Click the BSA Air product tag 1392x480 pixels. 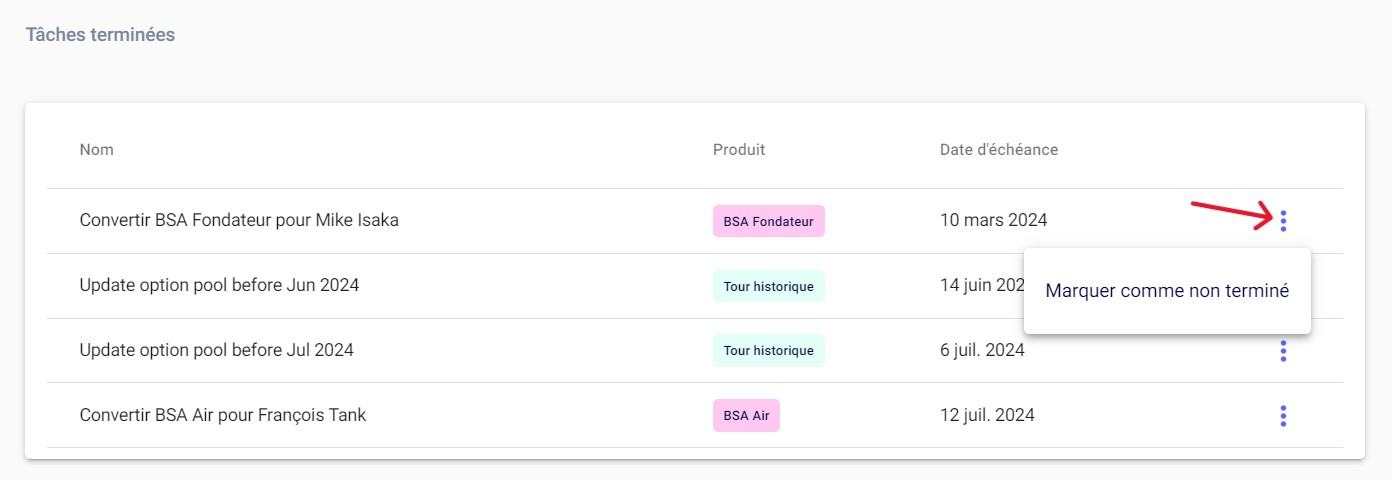[x=746, y=415]
